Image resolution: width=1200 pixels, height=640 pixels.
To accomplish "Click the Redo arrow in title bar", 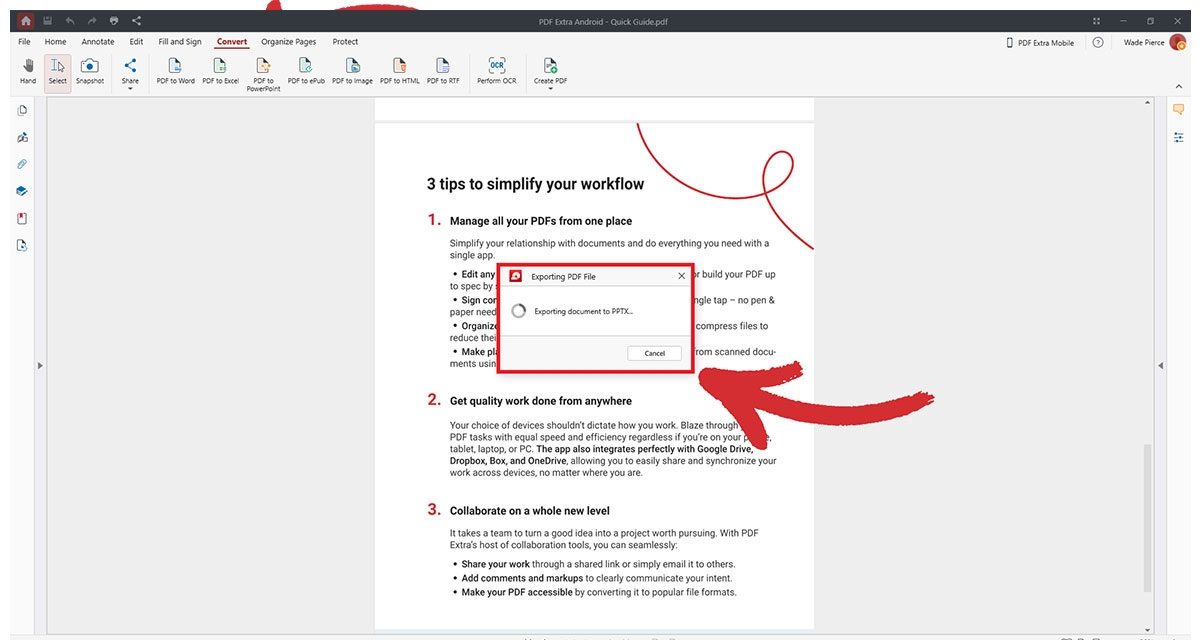I will pyautogui.click(x=92, y=20).
